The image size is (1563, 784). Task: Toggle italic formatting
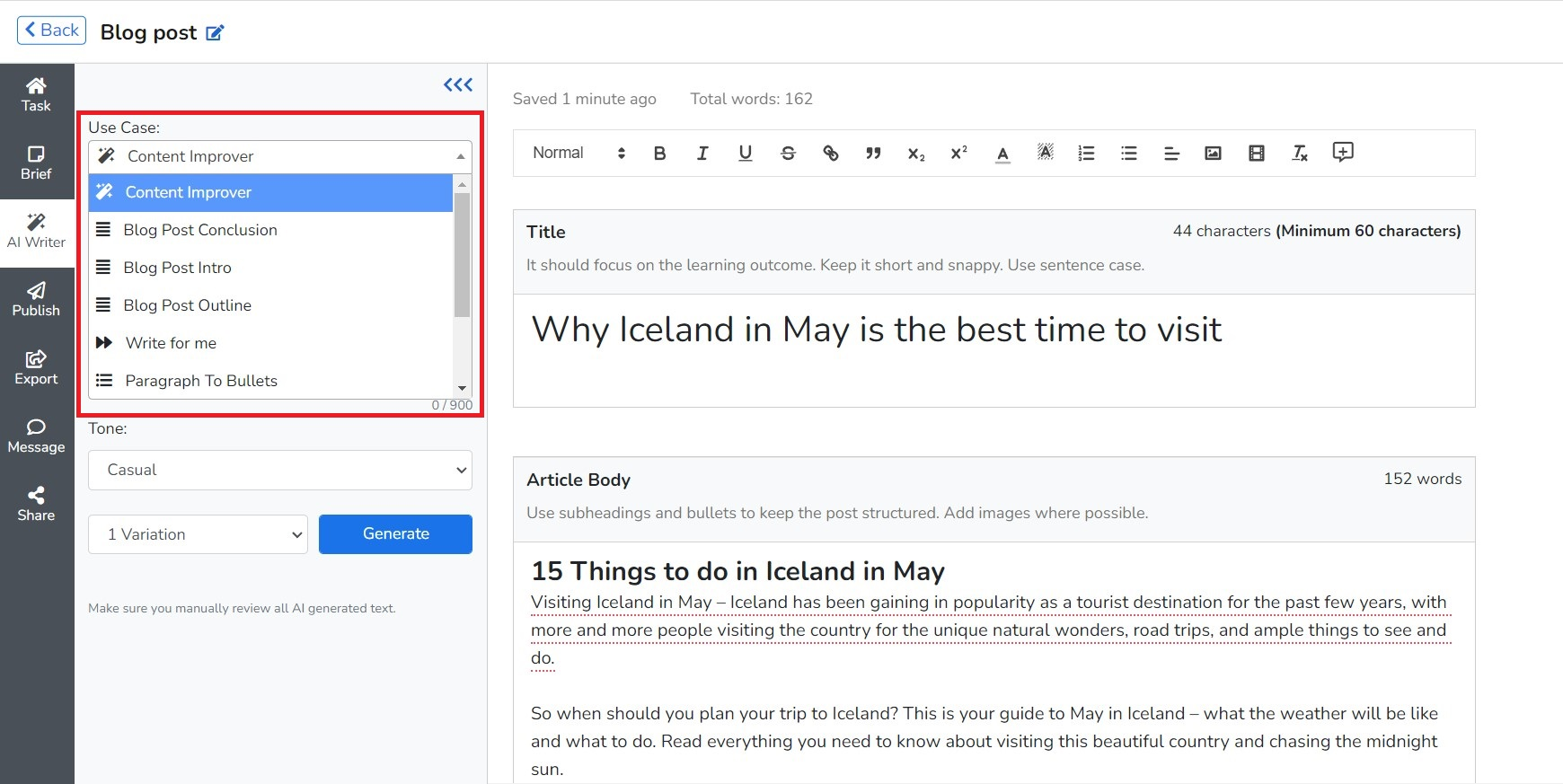(702, 154)
